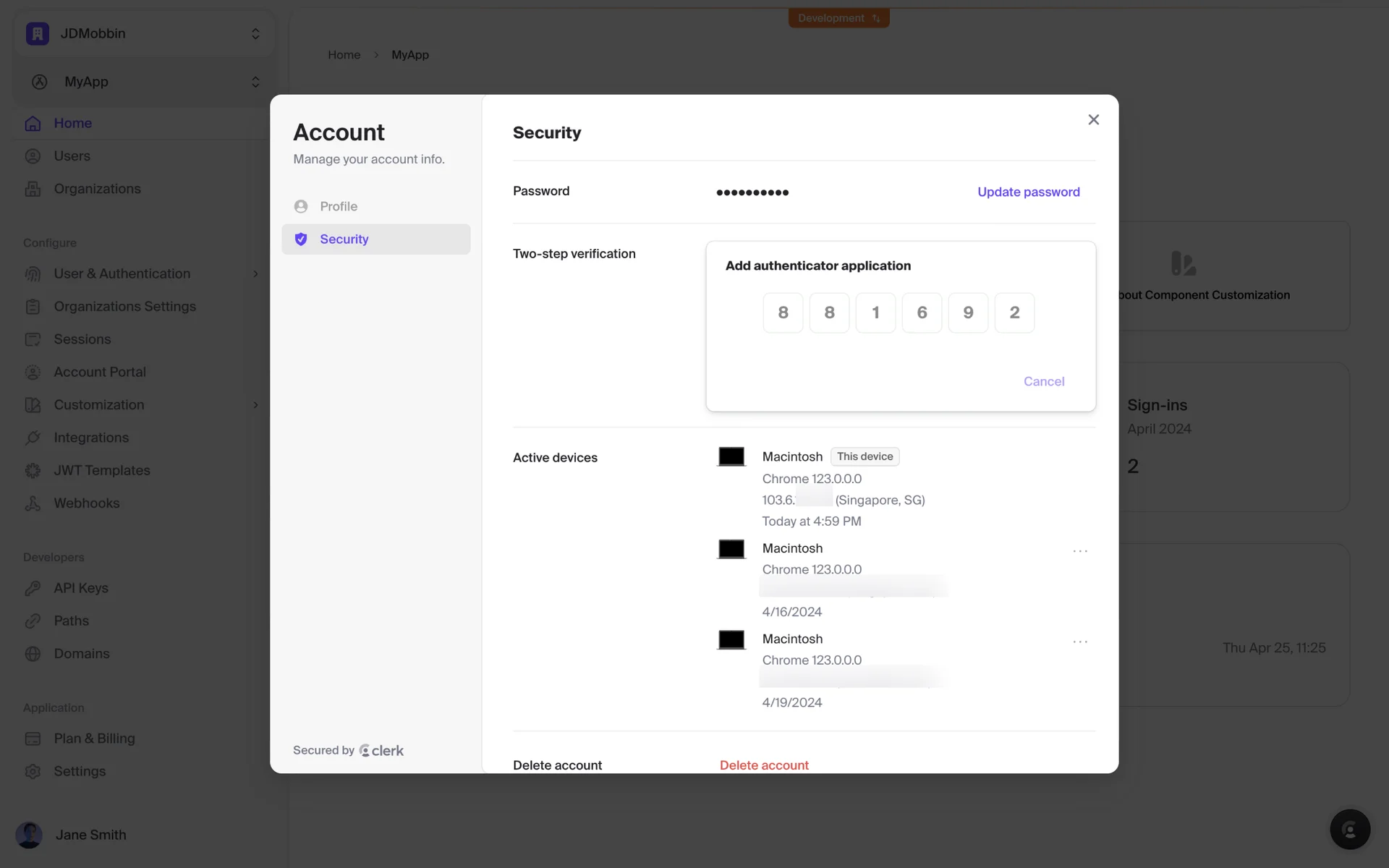This screenshot has height=868, width=1389.
Task: Click the API Keys key icon
Action: click(x=33, y=588)
